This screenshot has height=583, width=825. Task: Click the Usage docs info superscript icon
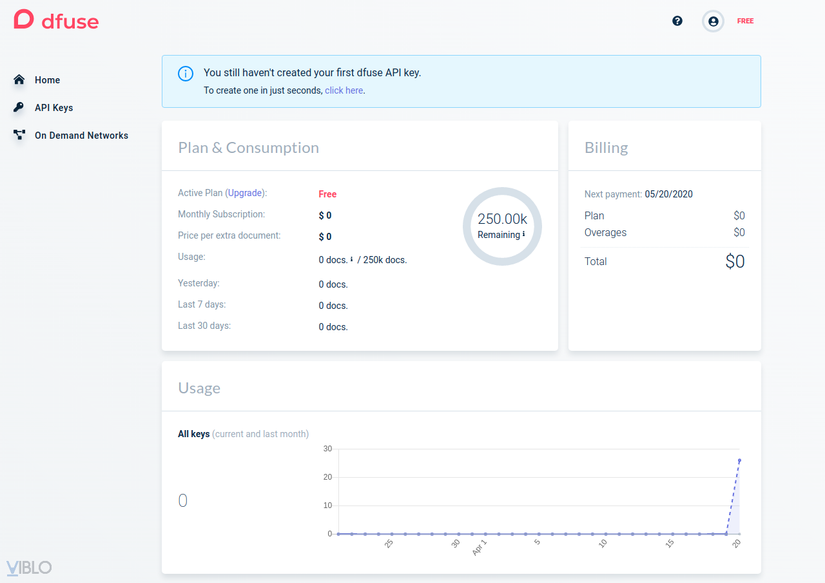(352, 259)
